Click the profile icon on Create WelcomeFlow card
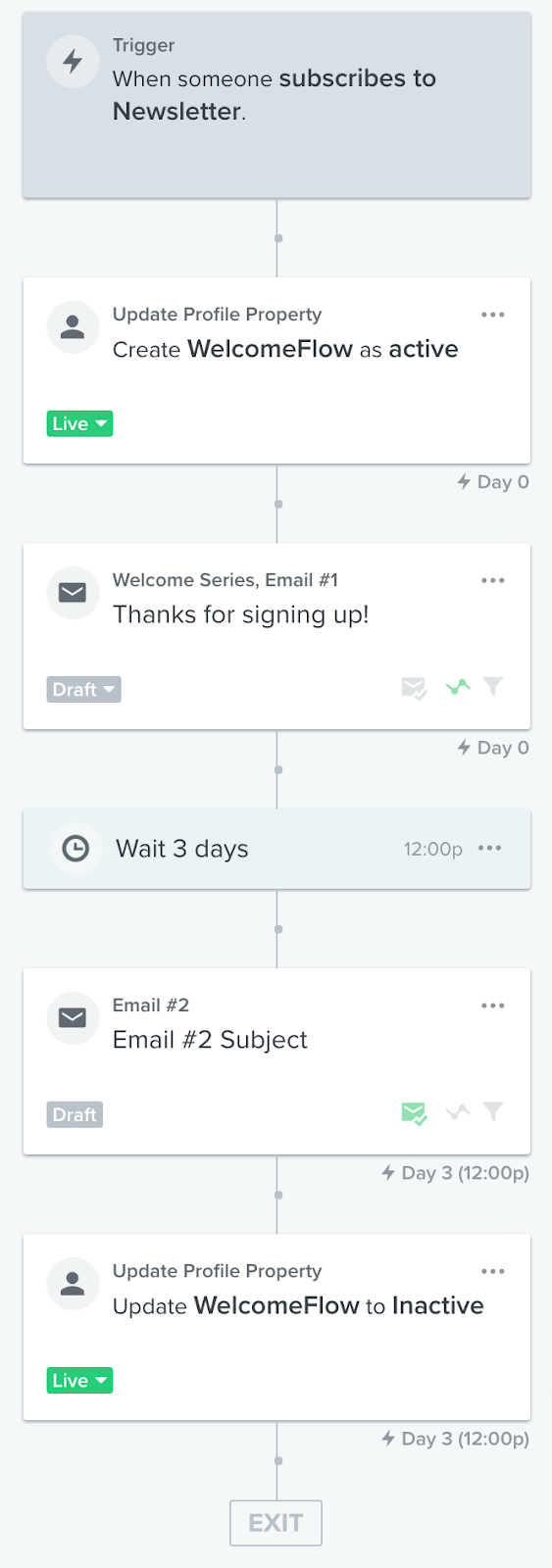This screenshot has height=1568, width=552. coord(73,327)
